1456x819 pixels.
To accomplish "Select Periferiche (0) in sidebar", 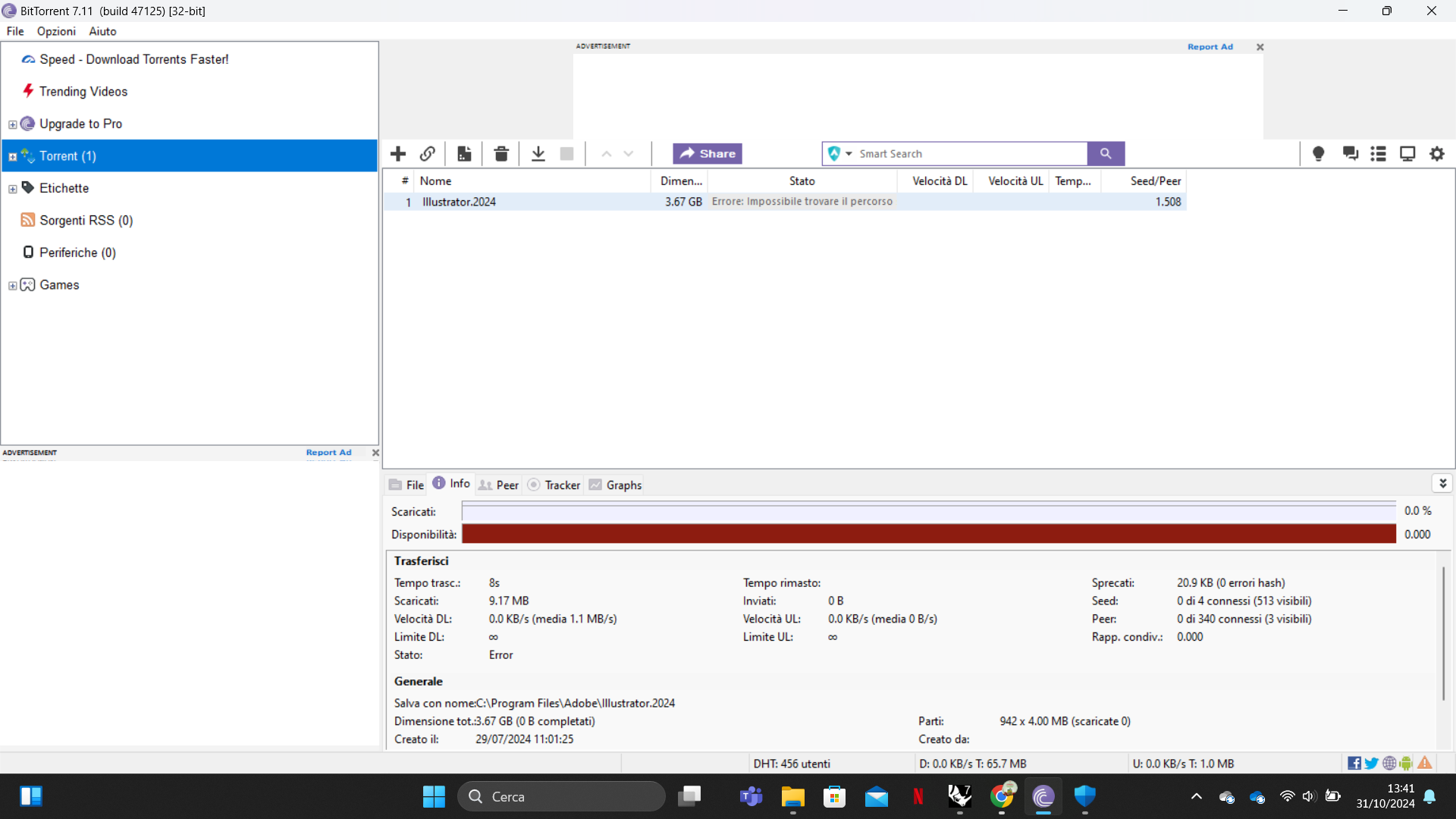I will [x=77, y=253].
